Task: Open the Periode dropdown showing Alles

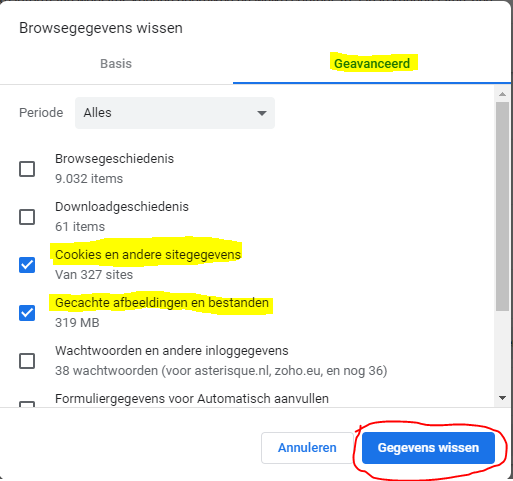Action: (x=175, y=113)
